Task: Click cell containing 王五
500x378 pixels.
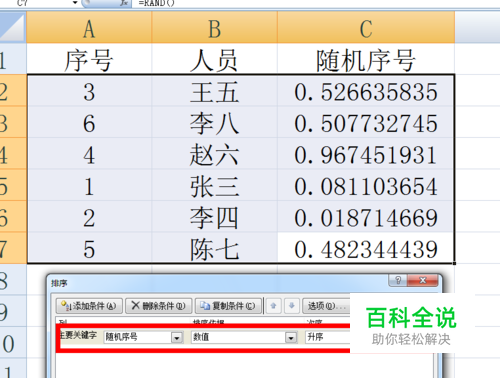Action: [x=214, y=91]
